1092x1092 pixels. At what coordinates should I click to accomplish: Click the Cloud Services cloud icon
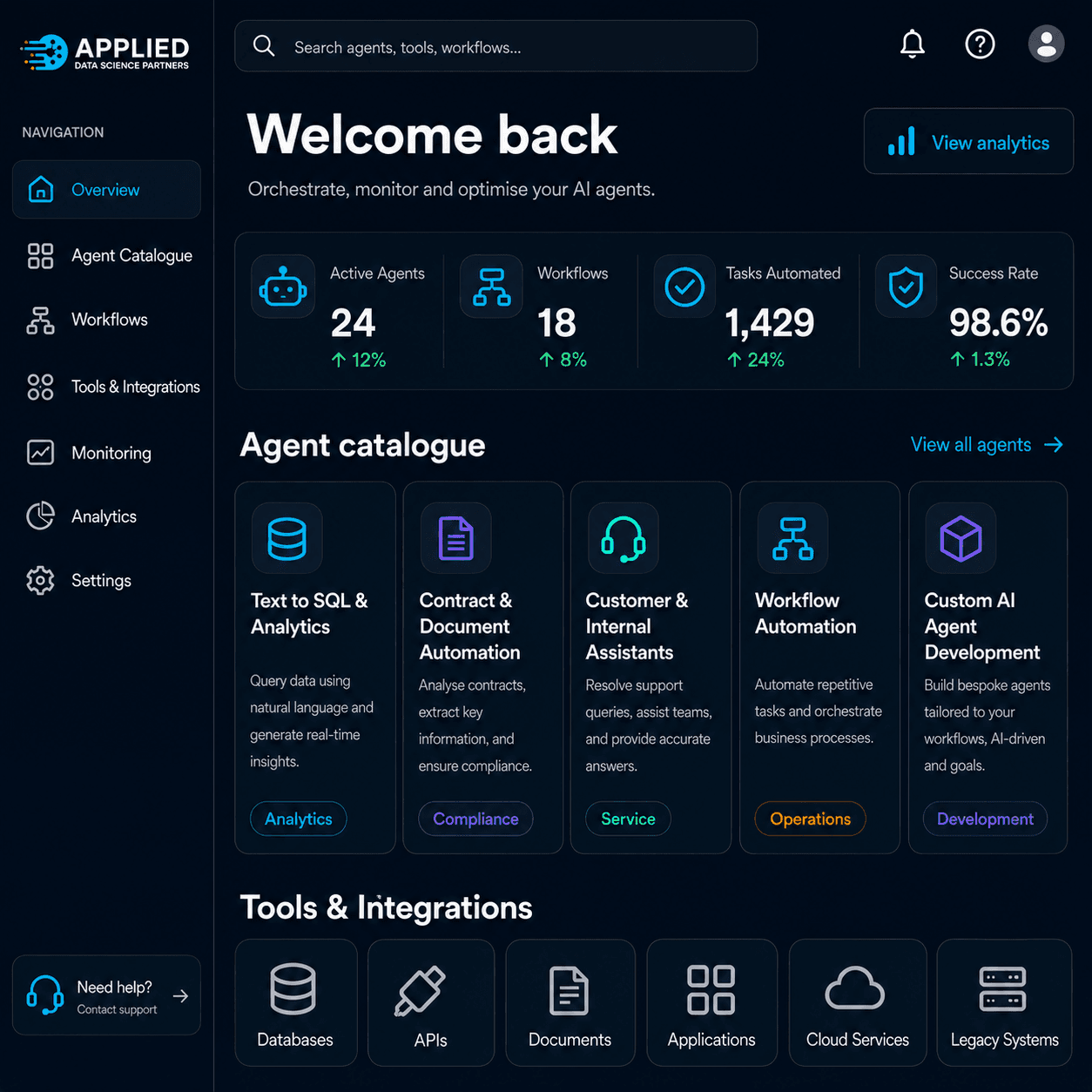tap(855, 988)
